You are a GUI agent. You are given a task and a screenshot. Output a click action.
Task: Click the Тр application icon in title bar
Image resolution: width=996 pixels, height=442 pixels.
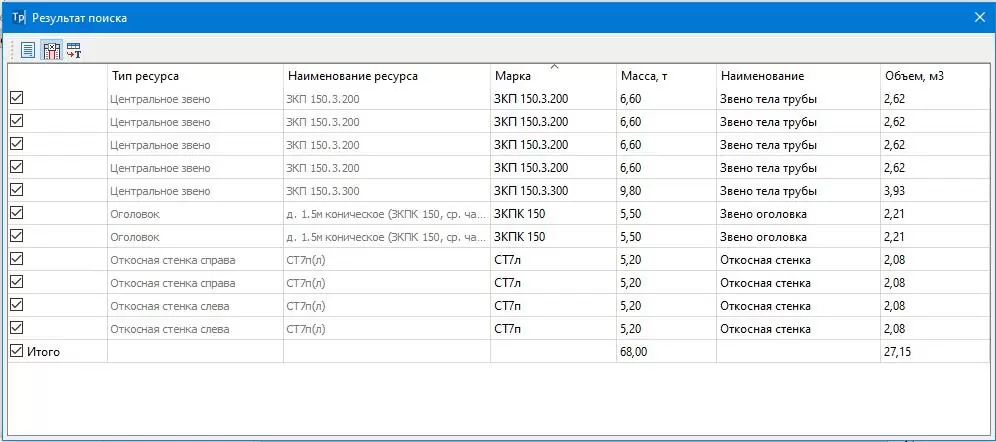point(18,18)
